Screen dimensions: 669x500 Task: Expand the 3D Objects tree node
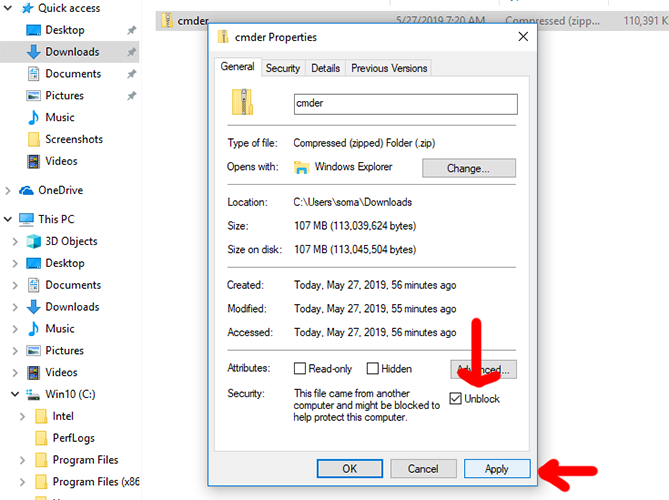coord(15,242)
